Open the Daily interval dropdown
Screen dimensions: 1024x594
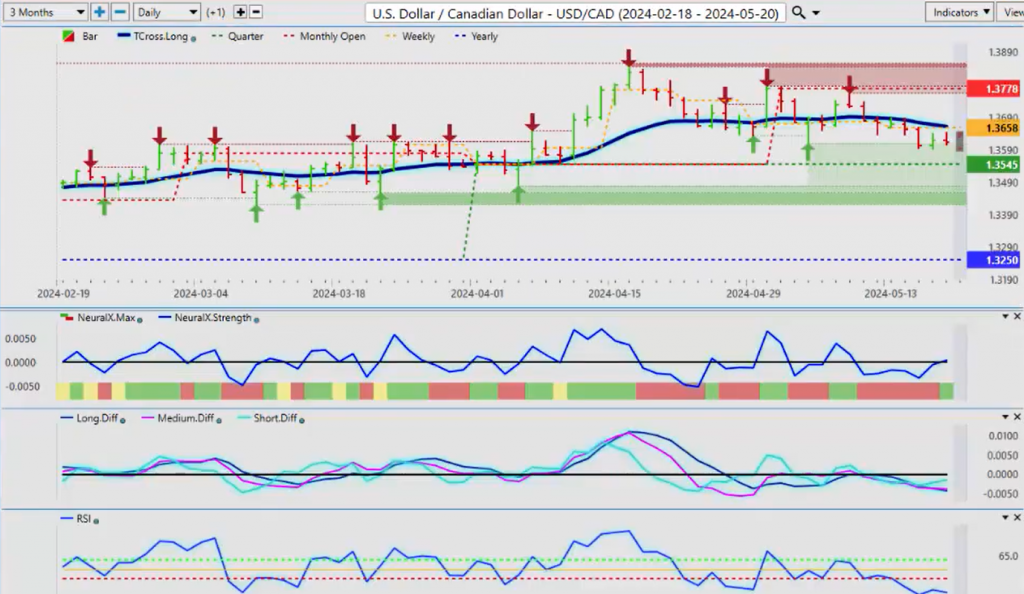tap(165, 12)
